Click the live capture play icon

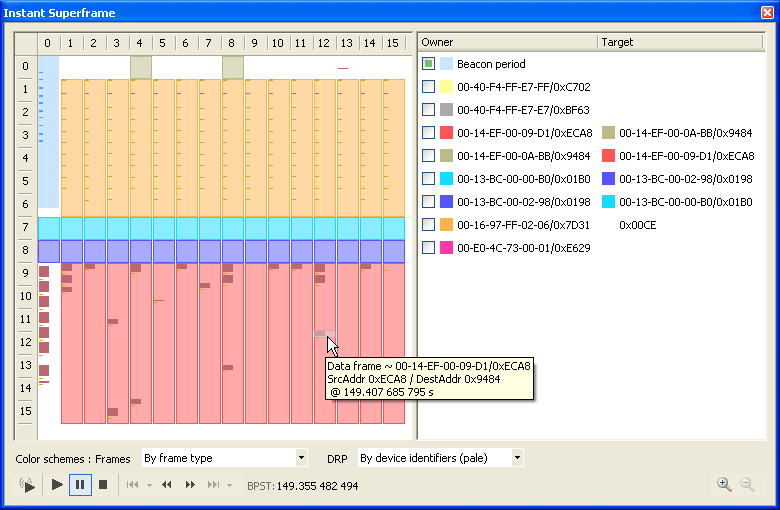click(x=27, y=485)
